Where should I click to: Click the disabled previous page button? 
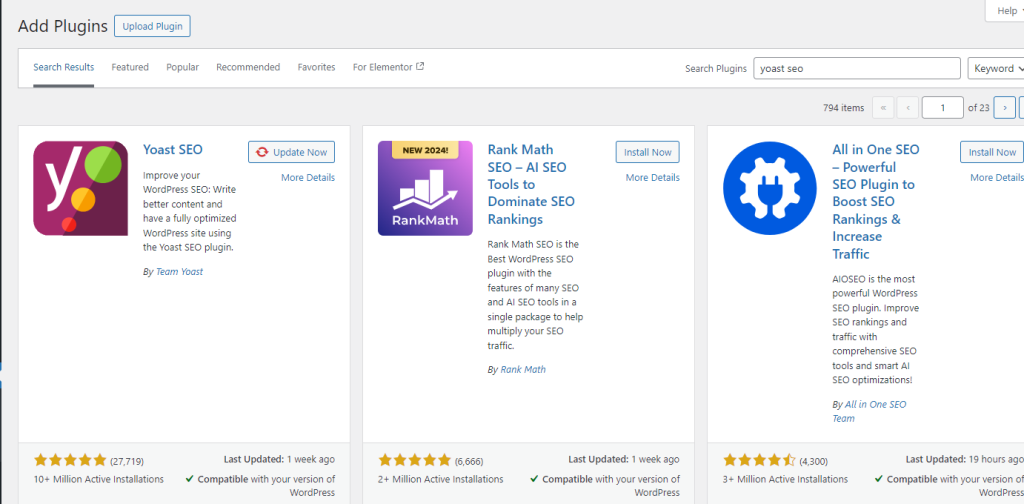(908, 108)
